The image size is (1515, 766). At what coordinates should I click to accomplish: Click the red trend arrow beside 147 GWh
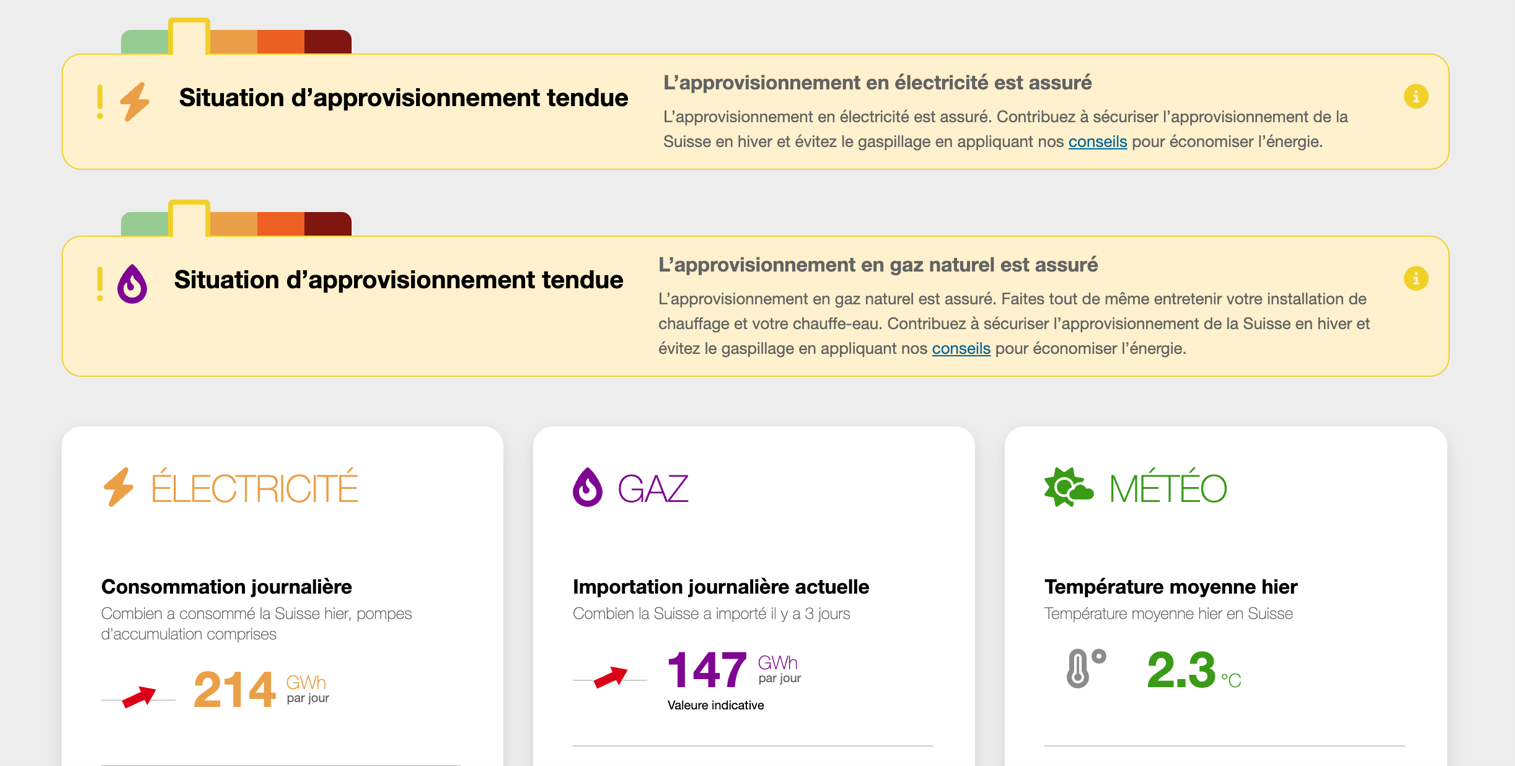tap(610, 677)
